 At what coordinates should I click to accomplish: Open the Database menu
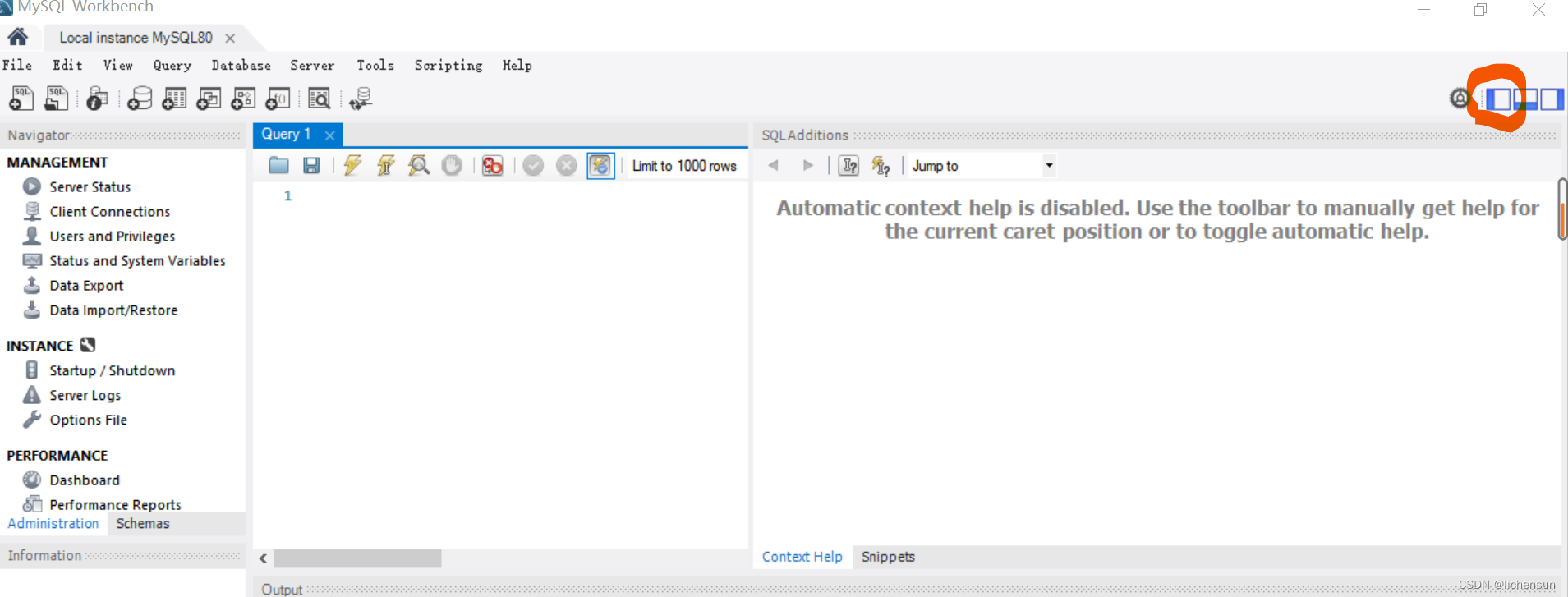(x=241, y=65)
